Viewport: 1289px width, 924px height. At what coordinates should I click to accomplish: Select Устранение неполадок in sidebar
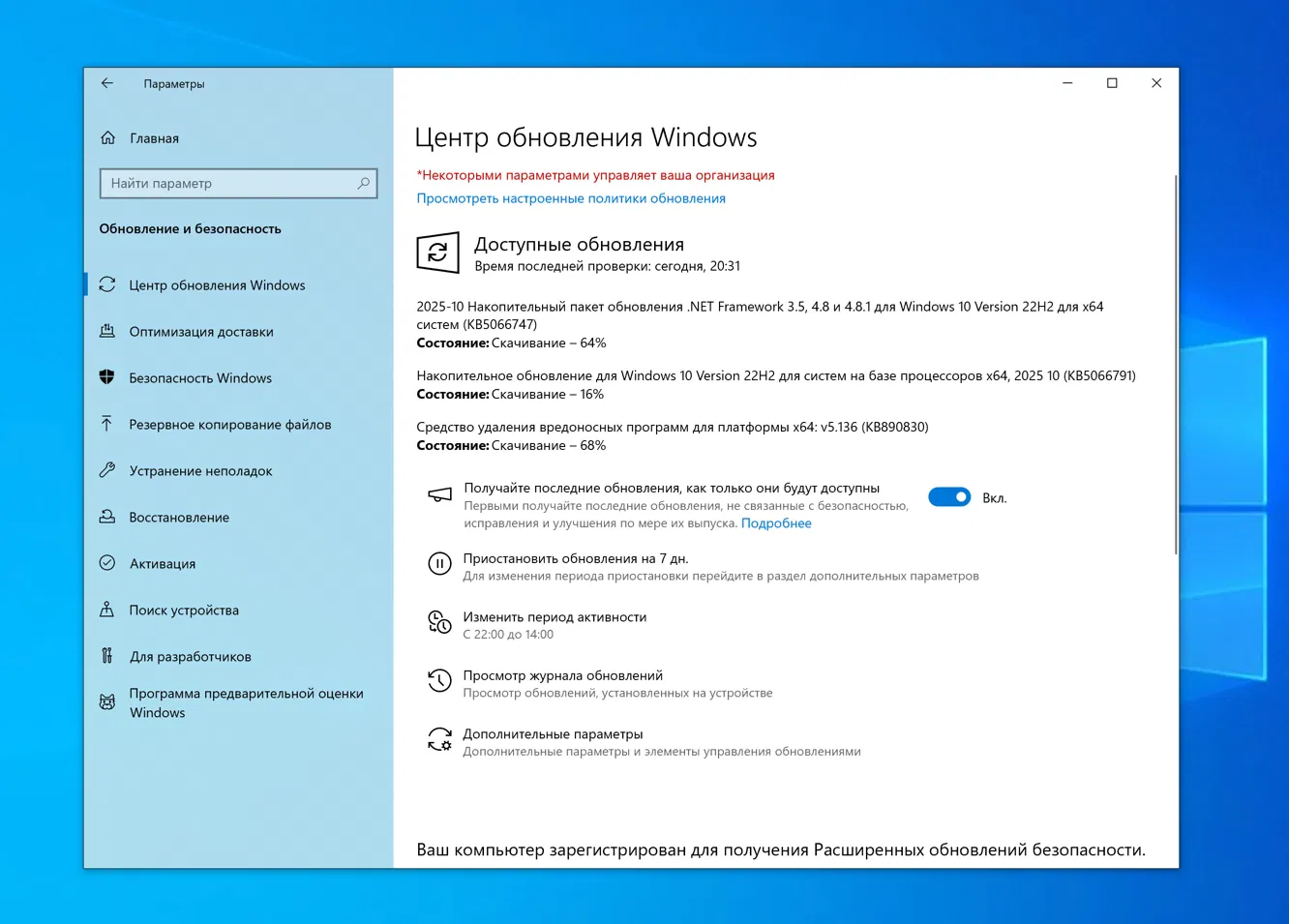(201, 471)
